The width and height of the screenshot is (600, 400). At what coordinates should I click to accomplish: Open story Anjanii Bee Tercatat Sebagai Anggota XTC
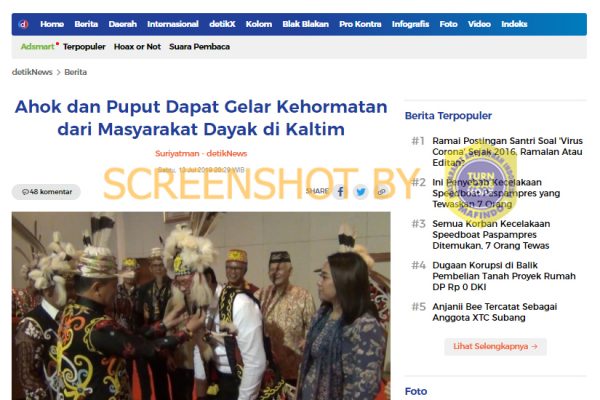pyautogui.click(x=494, y=312)
